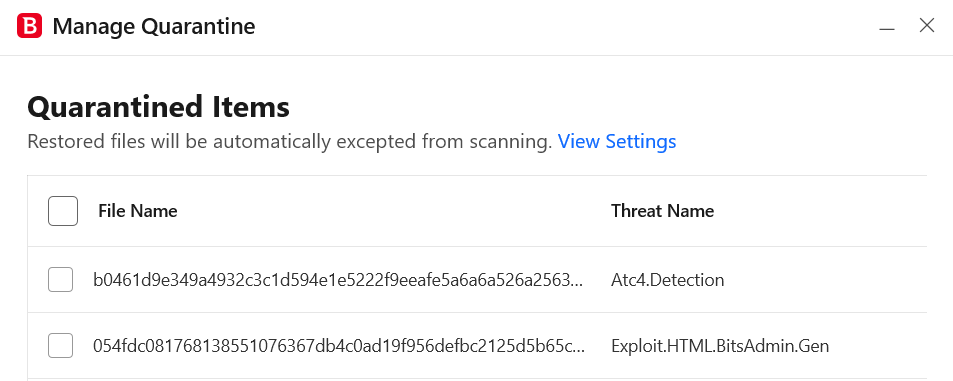Tick the select-all checkbox beside File Name
Viewport: 953px width, 381px height.
pyautogui.click(x=63, y=211)
